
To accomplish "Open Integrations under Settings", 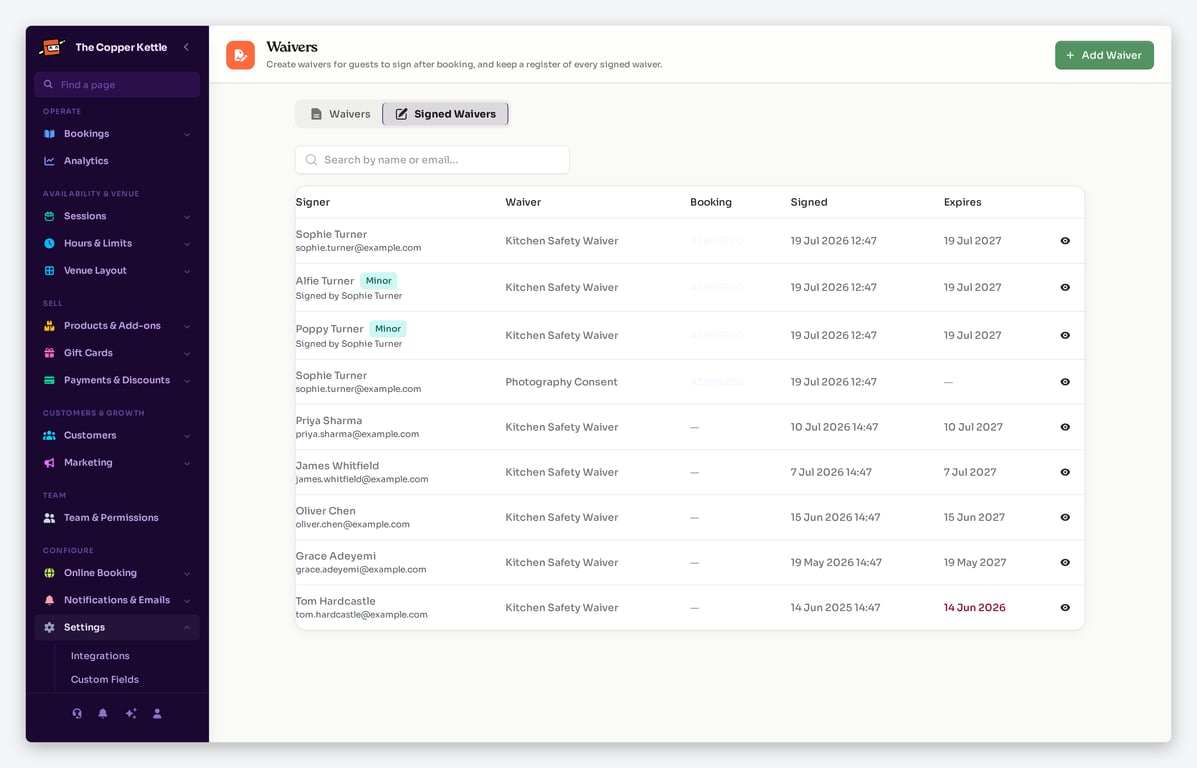I will (100, 656).
